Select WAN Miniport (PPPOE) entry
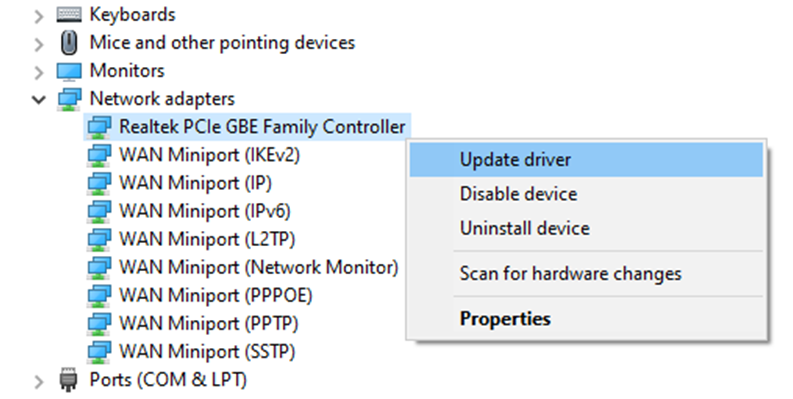The image size is (793, 399). (215, 295)
